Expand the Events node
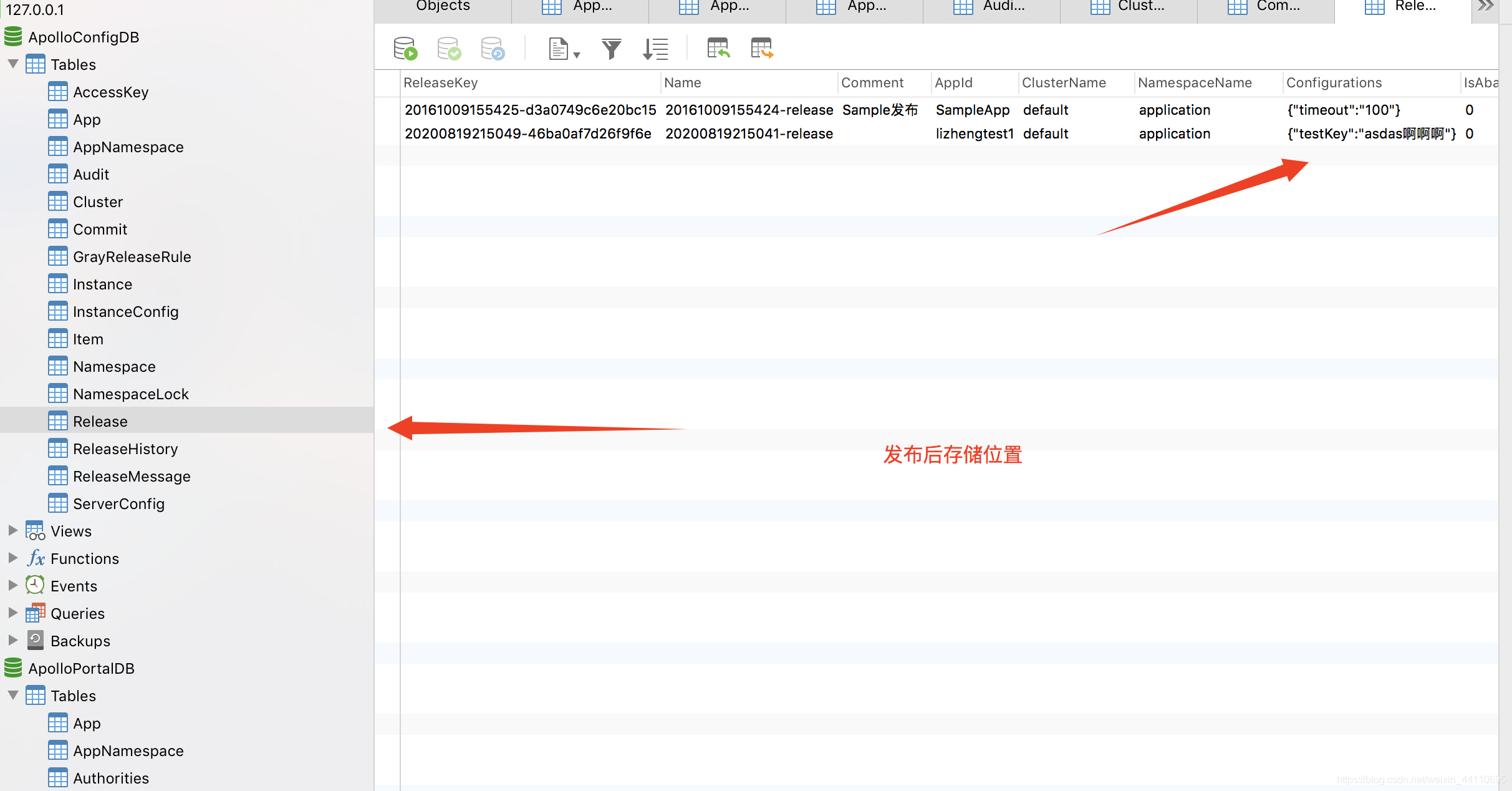 (12, 585)
